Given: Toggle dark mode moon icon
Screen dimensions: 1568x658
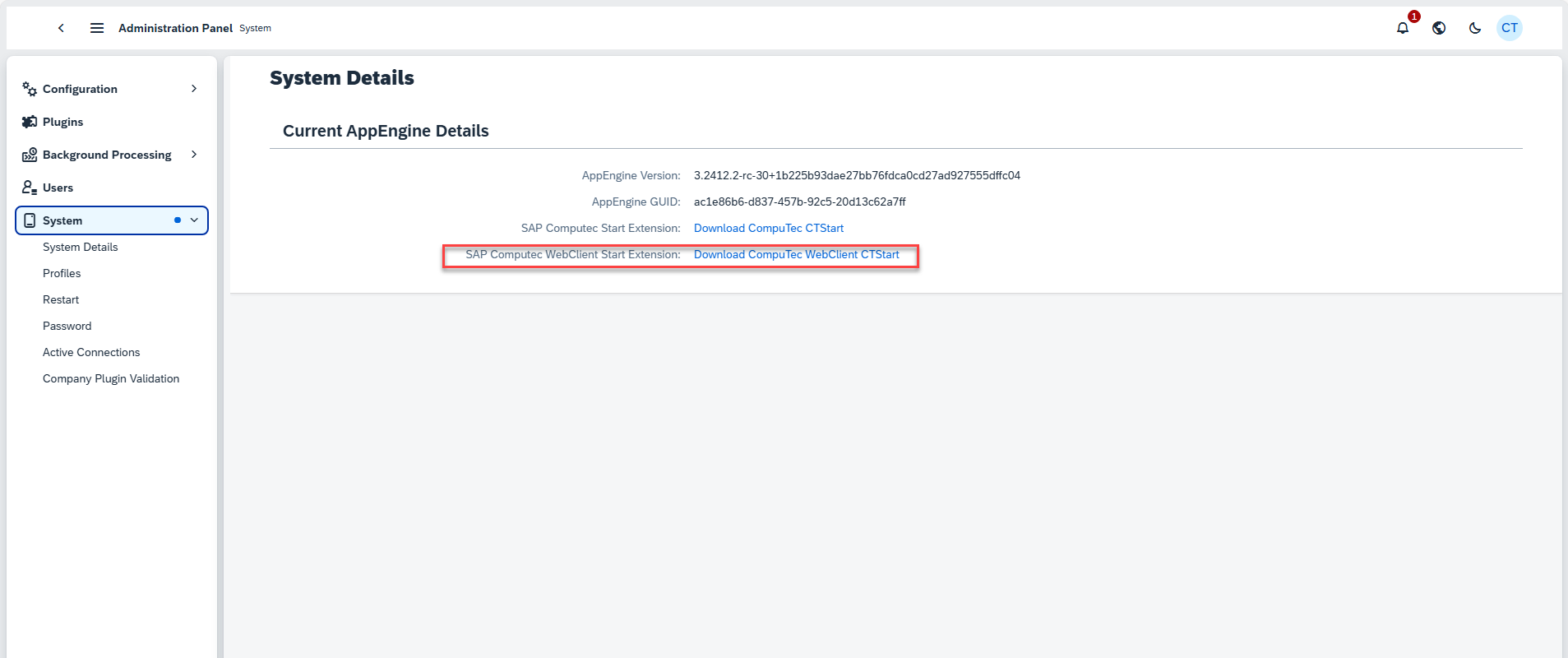Looking at the screenshot, I should [x=1475, y=28].
